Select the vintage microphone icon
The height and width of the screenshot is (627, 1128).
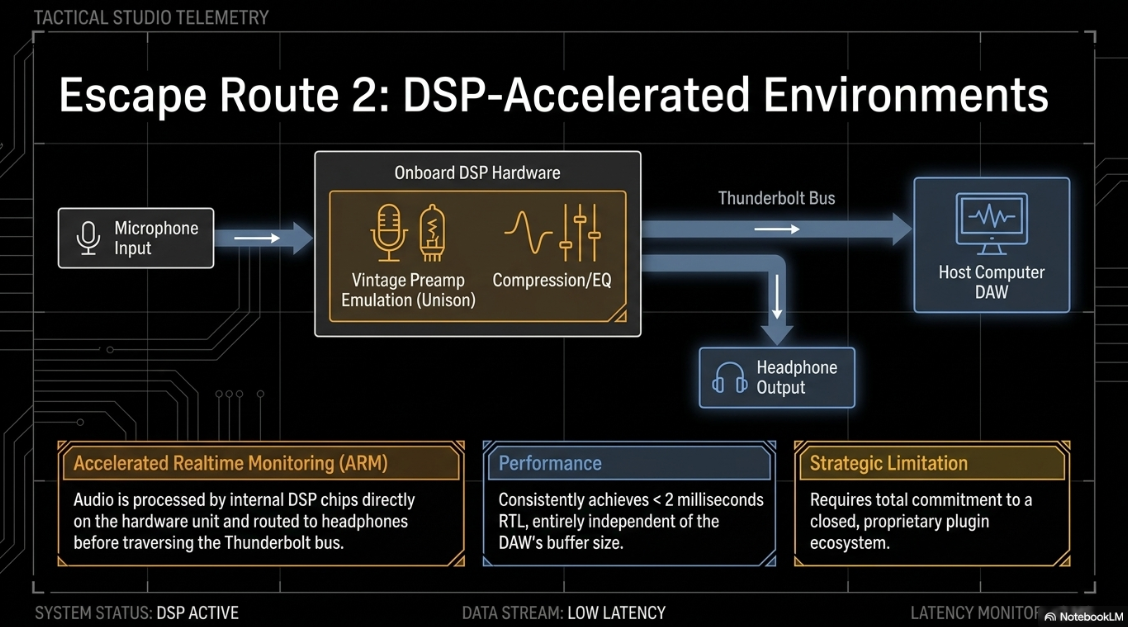pyautogui.click(x=388, y=232)
